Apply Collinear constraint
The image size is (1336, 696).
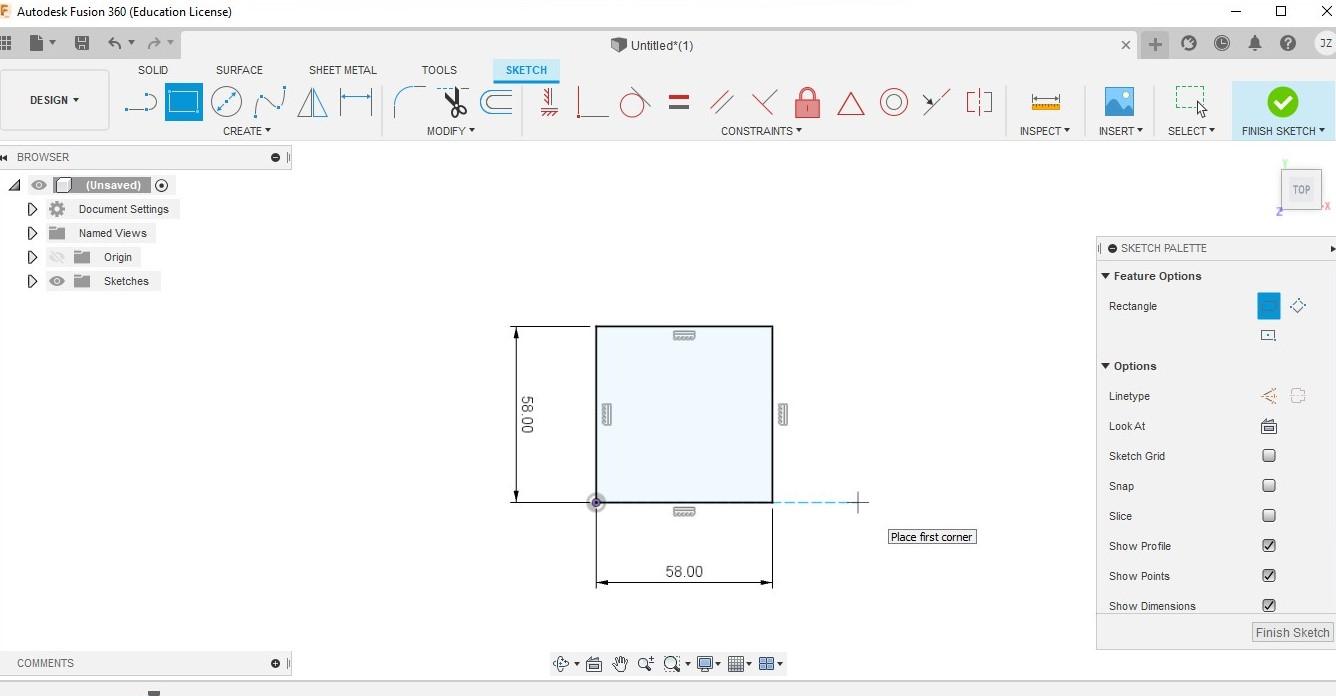tap(937, 102)
